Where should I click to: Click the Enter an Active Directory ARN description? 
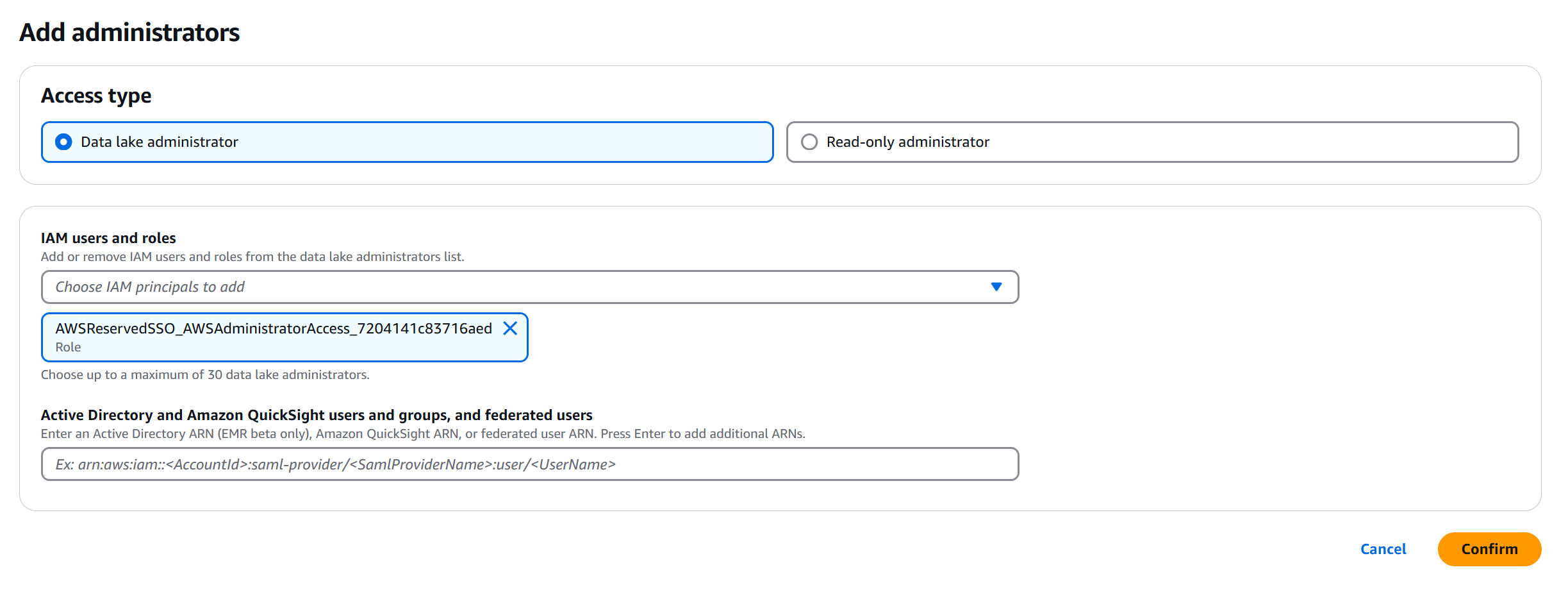coord(423,434)
